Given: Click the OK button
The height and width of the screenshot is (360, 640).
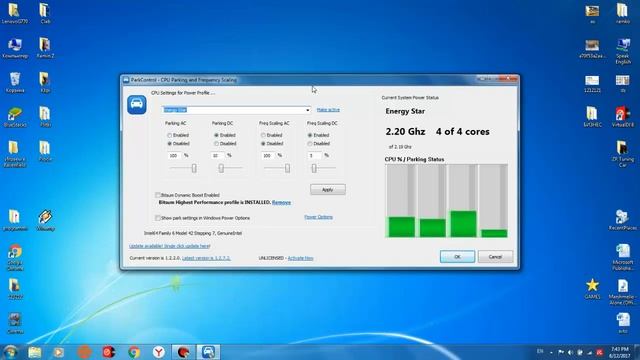Looking at the screenshot, I should [457, 257].
